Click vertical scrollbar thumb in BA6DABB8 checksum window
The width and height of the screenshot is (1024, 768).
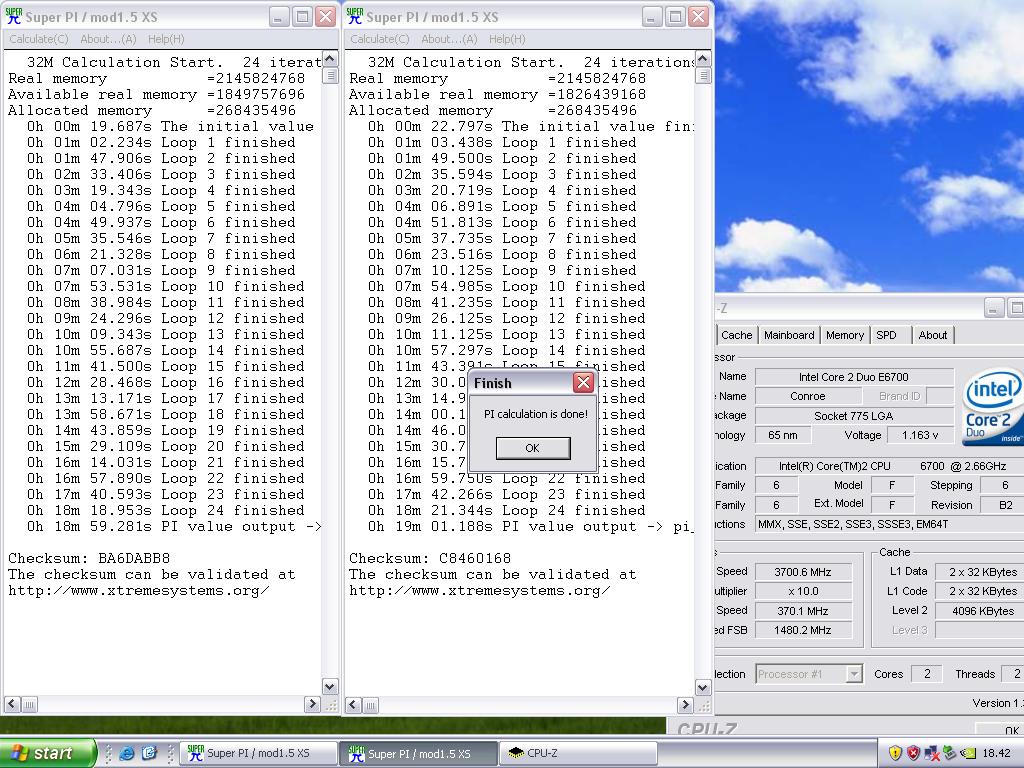point(330,75)
